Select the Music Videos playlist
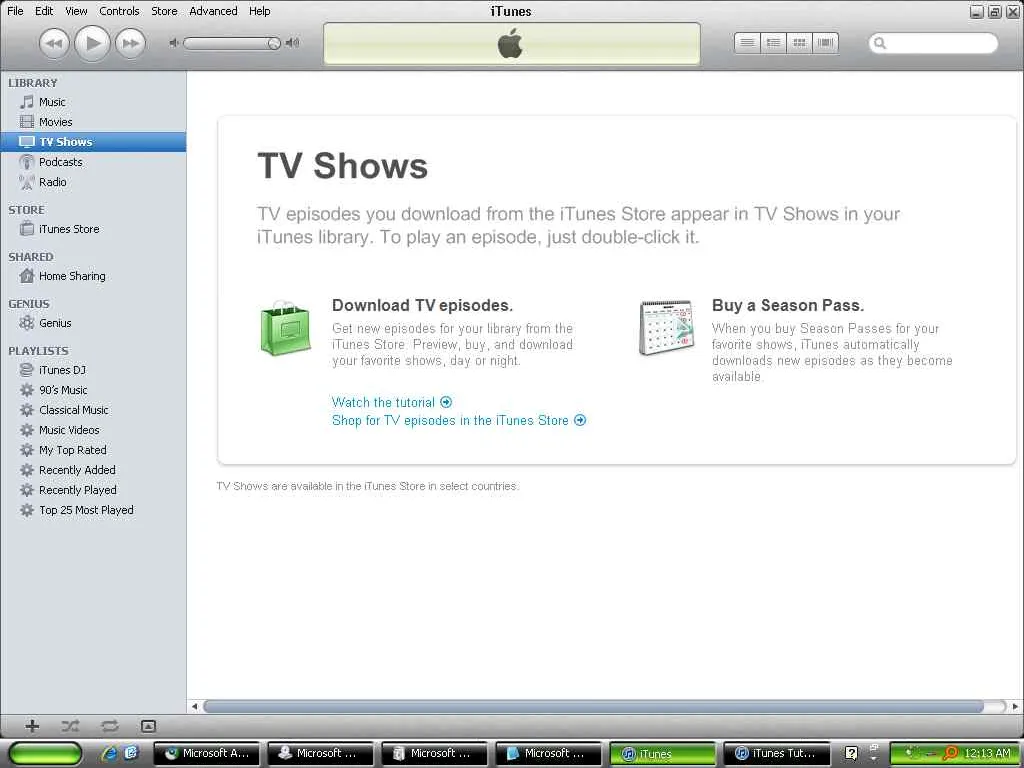 coord(93,430)
